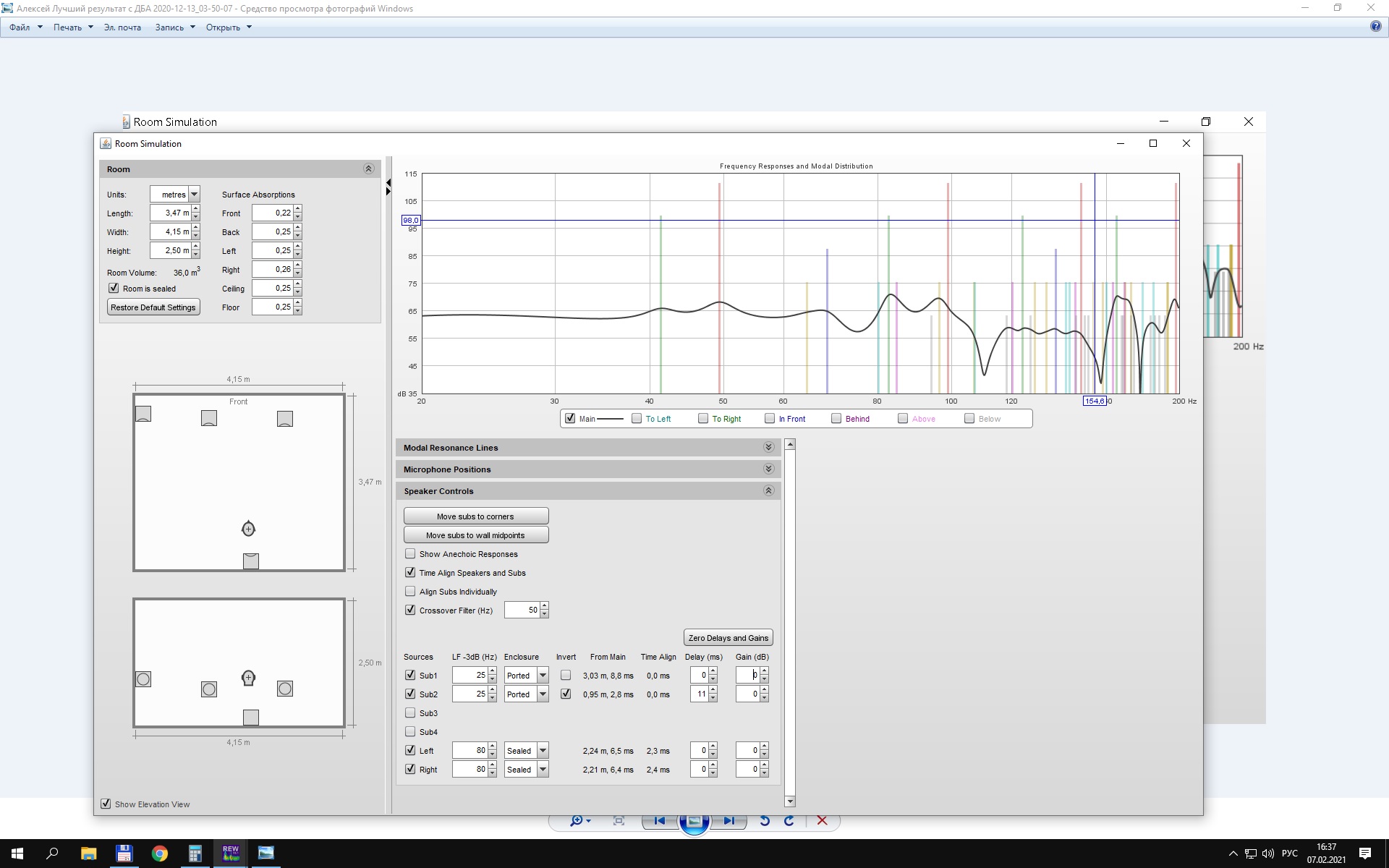
Task: Click Zero Delays and Gains
Action: coord(728,637)
